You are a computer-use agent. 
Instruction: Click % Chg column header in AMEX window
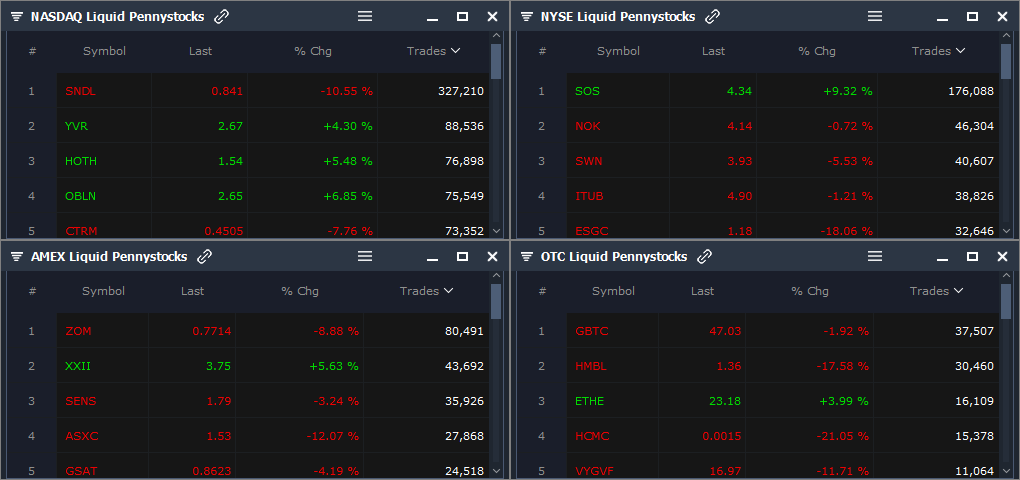[x=300, y=291]
